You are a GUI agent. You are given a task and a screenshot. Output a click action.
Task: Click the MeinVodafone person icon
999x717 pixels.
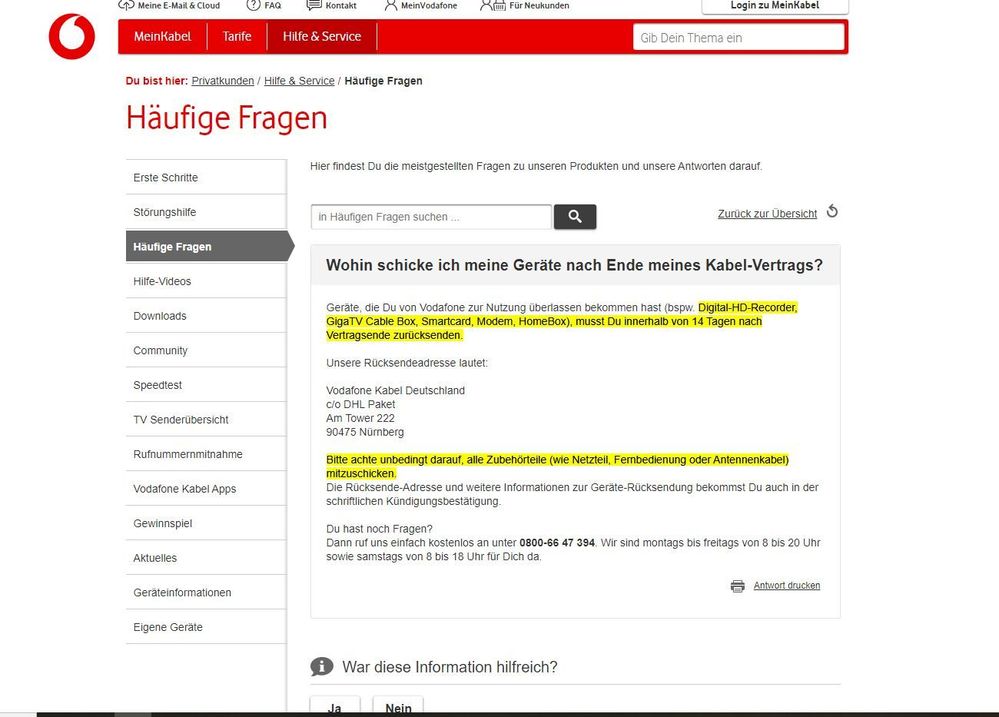[391, 5]
